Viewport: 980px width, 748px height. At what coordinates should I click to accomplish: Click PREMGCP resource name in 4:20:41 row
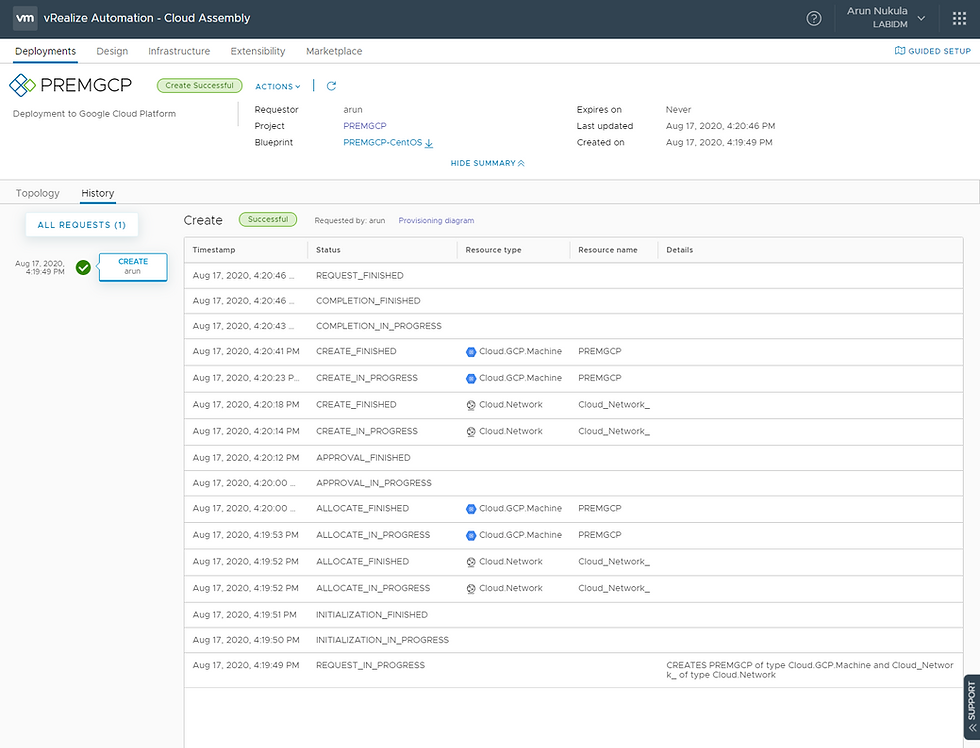(x=599, y=351)
